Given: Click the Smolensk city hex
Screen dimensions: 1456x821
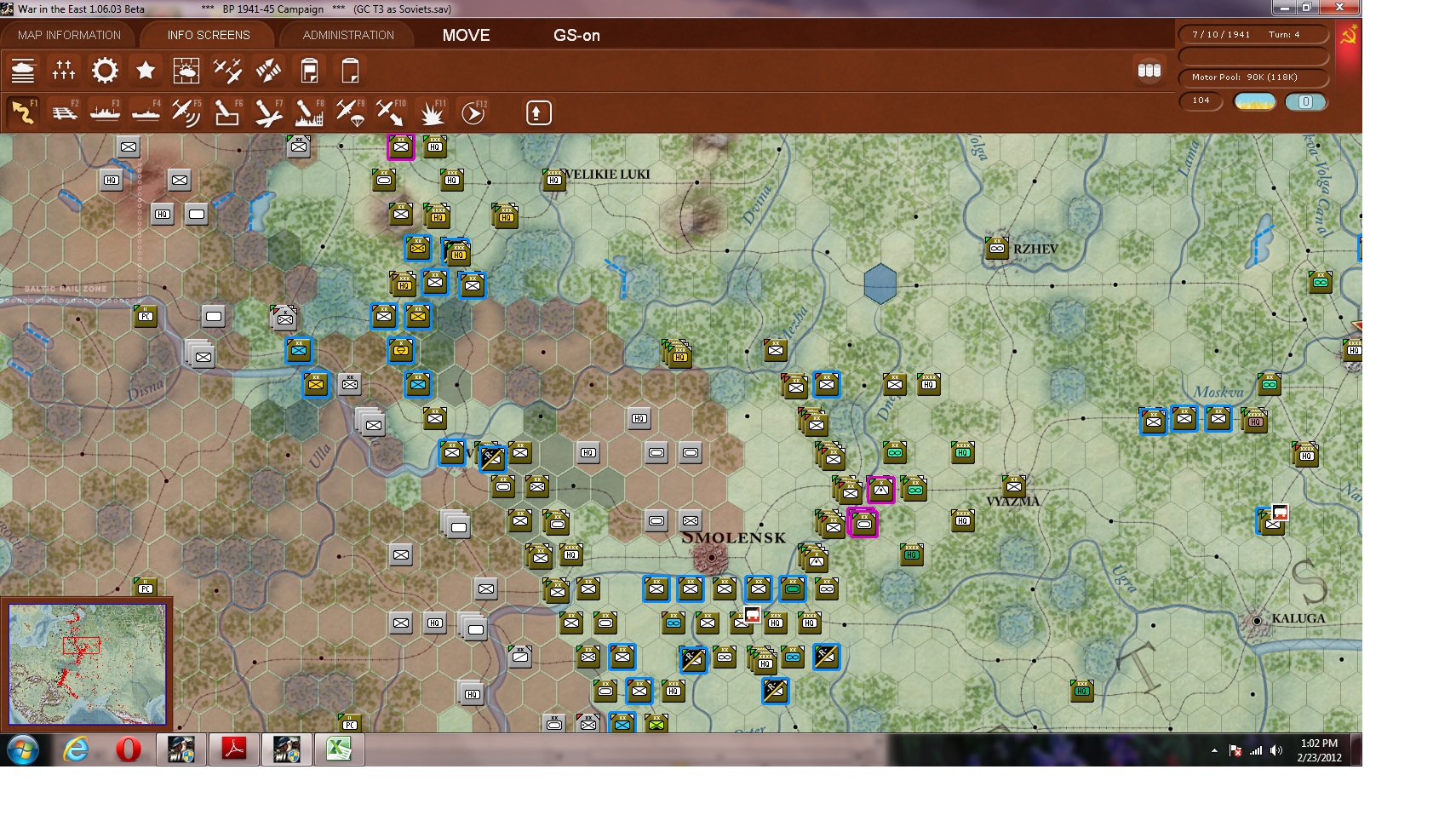Looking at the screenshot, I should click(x=711, y=557).
